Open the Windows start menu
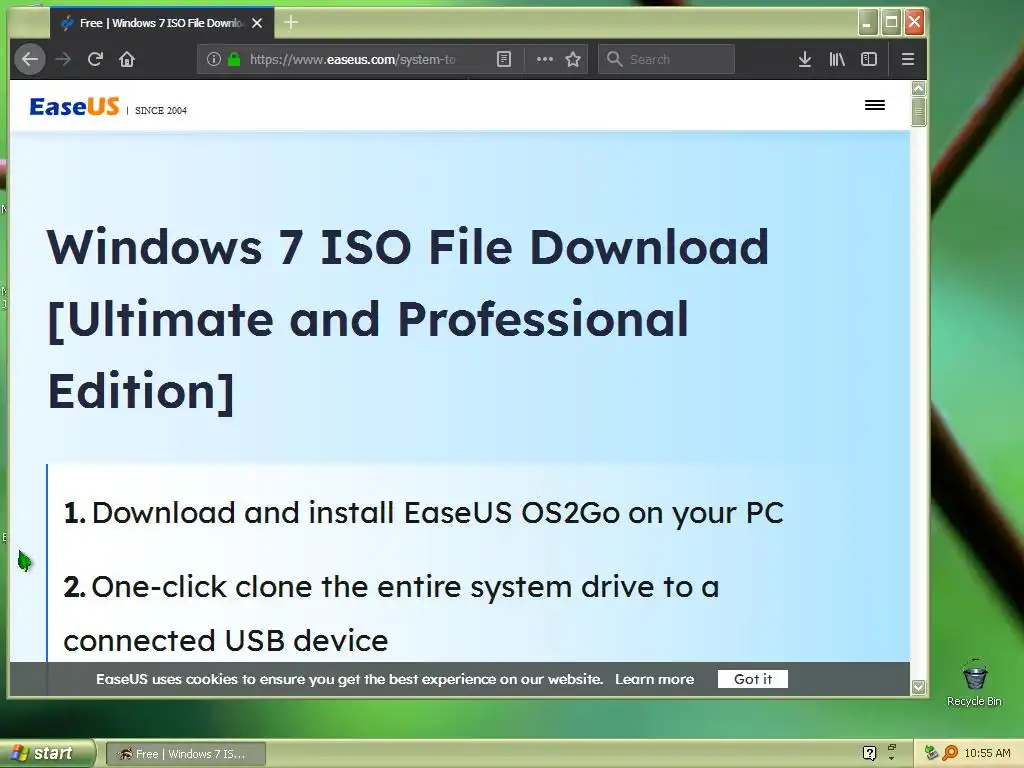 click(x=46, y=754)
